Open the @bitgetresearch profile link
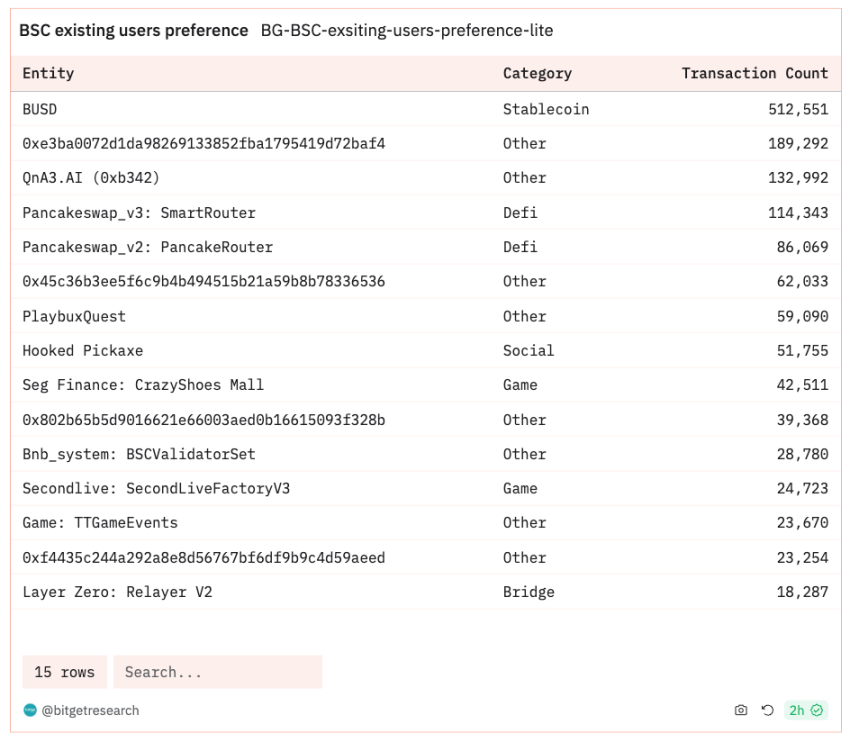The height and width of the screenshot is (742, 850). click(90, 710)
